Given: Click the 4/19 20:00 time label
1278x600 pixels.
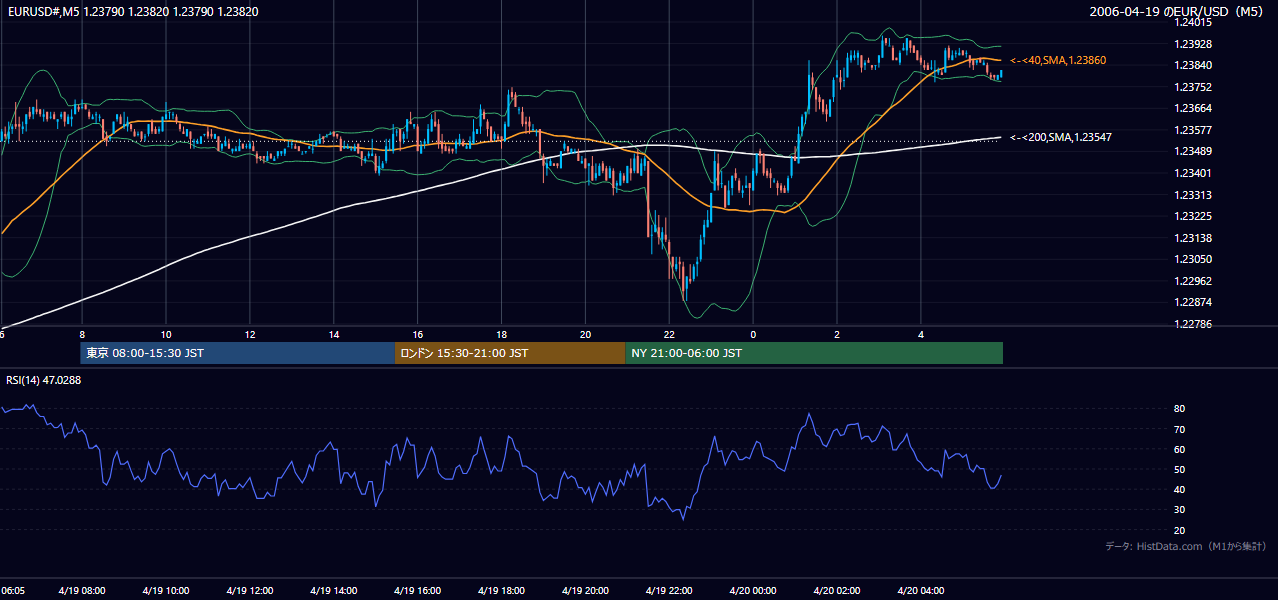Looking at the screenshot, I should 586,591.
